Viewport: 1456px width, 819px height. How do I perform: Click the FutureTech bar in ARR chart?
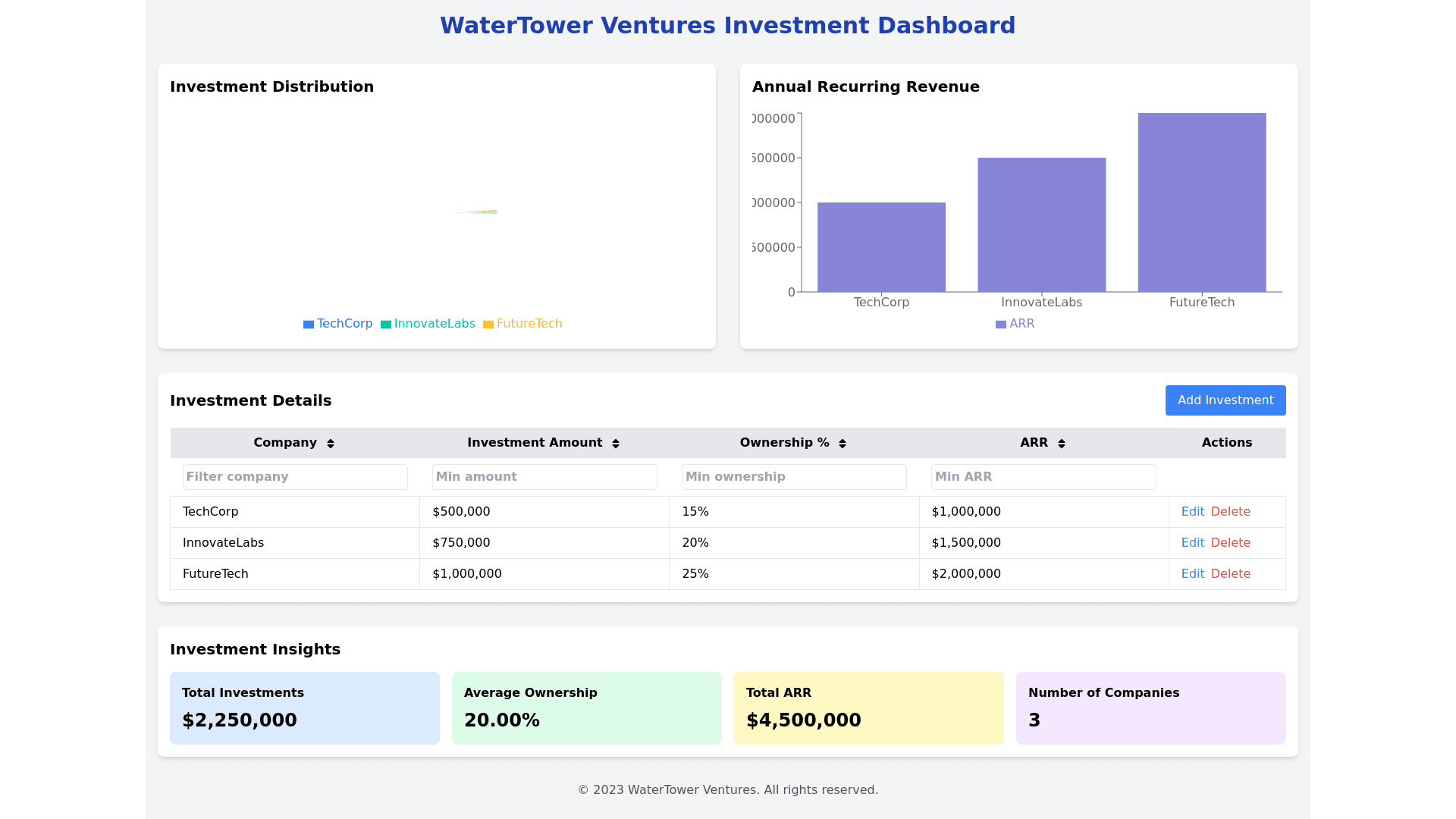click(x=1202, y=202)
